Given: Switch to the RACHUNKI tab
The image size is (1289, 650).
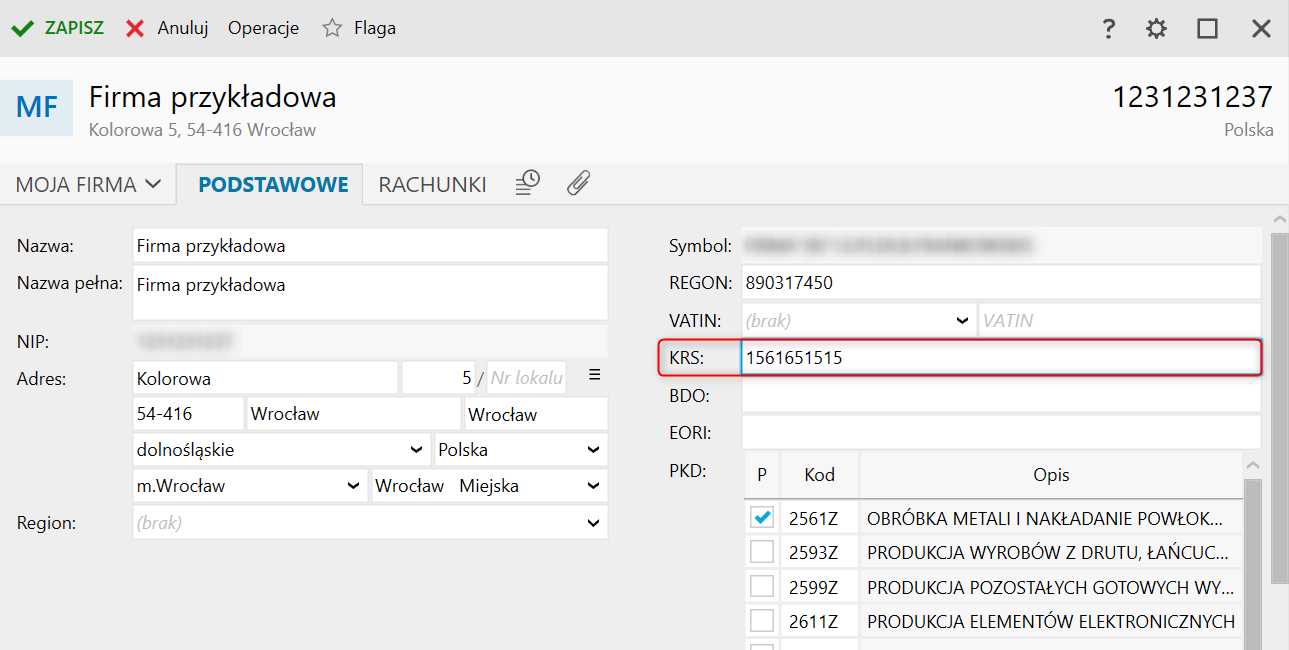Looking at the screenshot, I should (x=432, y=185).
